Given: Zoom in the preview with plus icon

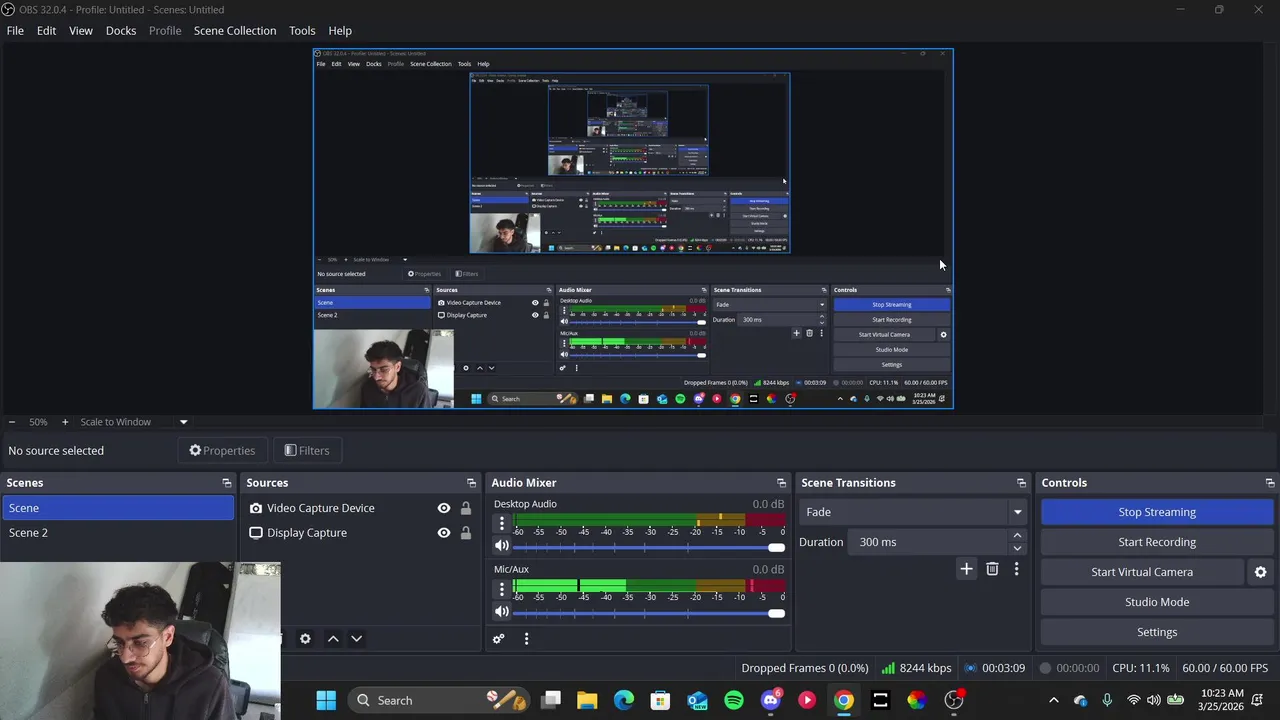Looking at the screenshot, I should pyautogui.click(x=65, y=422).
